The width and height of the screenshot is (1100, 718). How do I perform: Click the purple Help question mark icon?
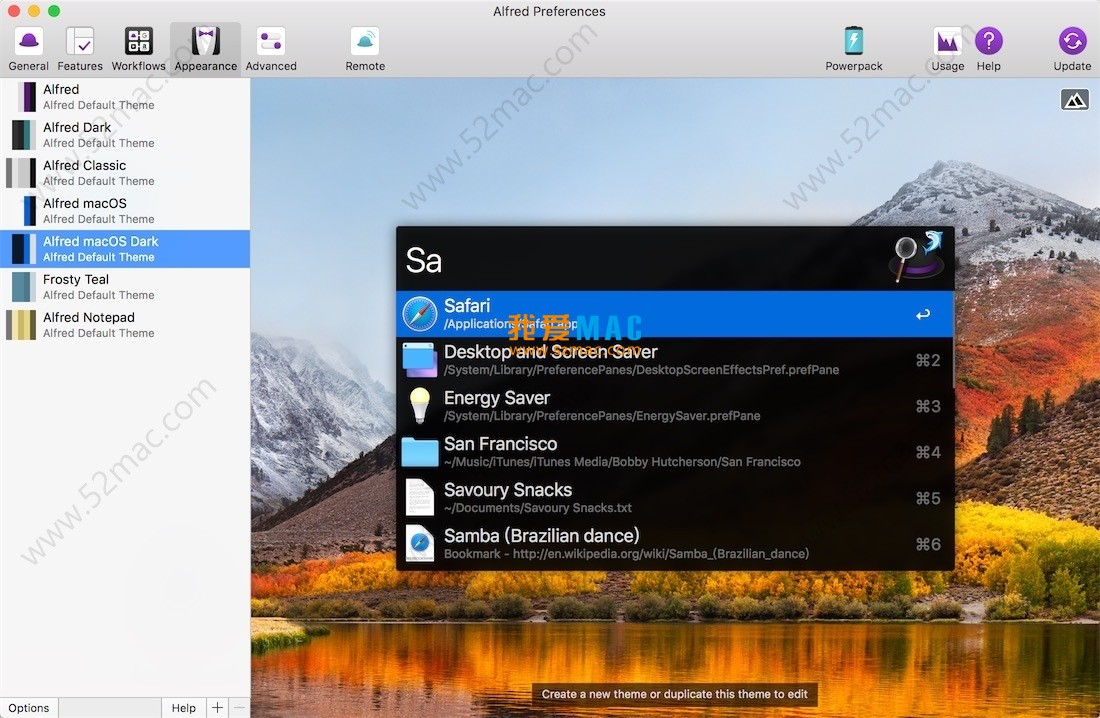[988, 41]
